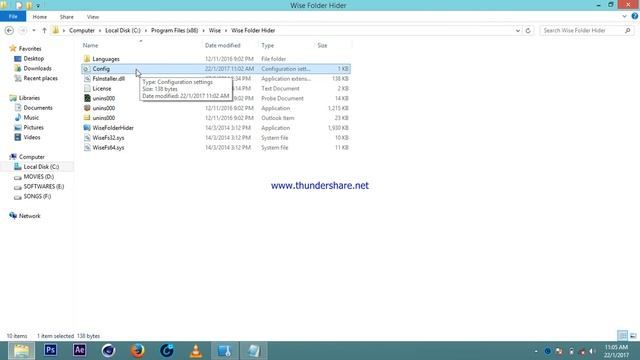
Task: Select the WiseFolderHider application icon
Action: (87, 128)
